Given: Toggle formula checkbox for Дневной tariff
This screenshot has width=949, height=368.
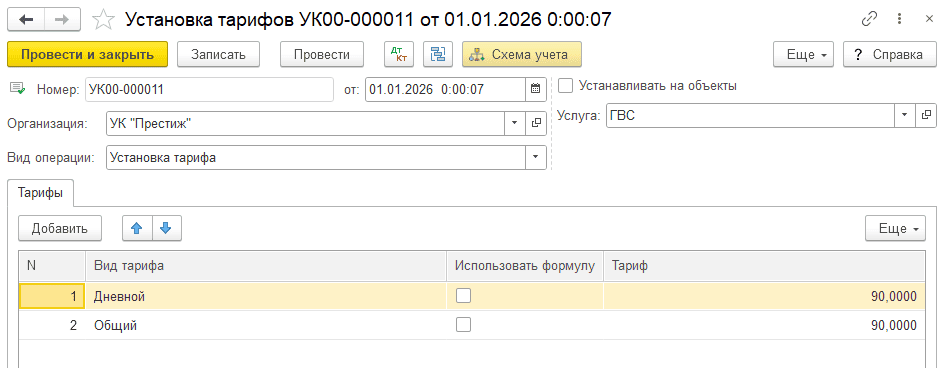Looking at the screenshot, I should tap(464, 296).
